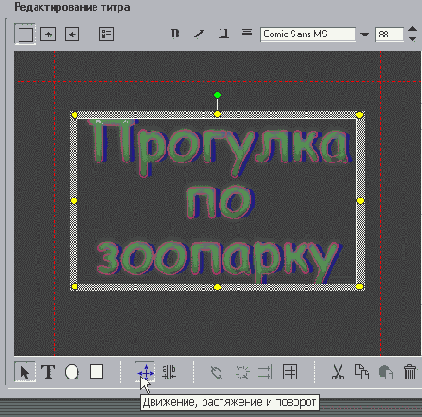The height and width of the screenshot is (417, 422).
Task: Select the ellipse shape tool
Action: click(72, 372)
